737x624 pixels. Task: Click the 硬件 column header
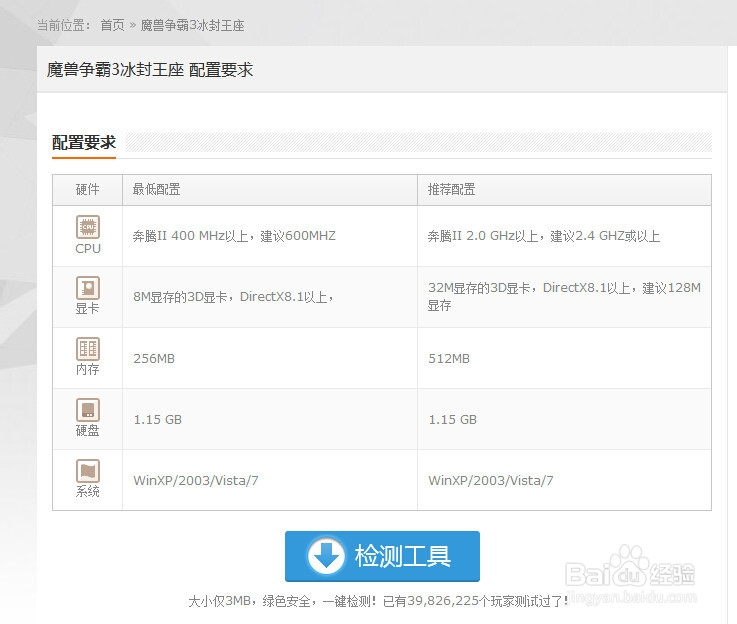[87, 189]
